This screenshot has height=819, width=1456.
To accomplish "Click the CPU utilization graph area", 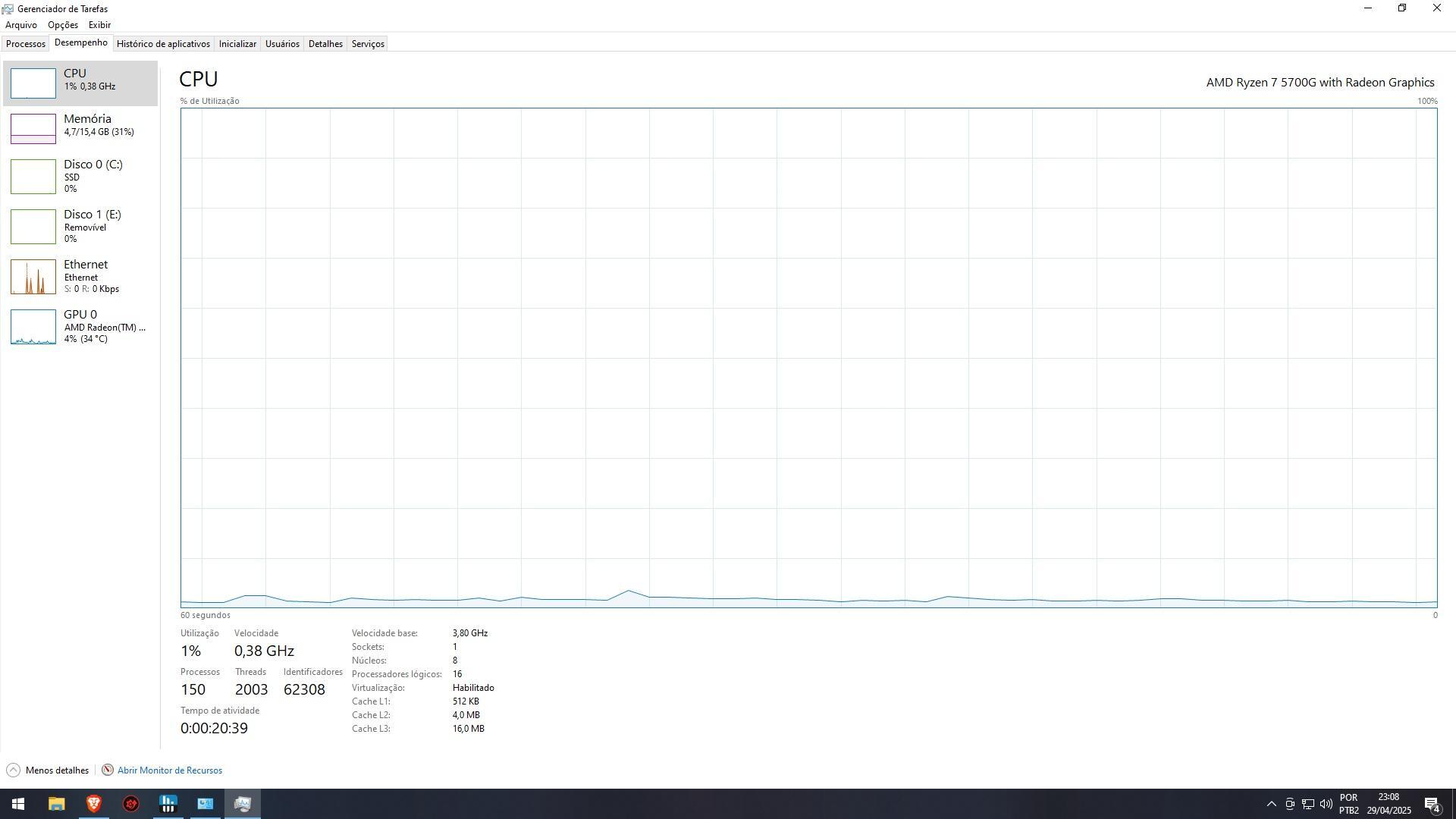I will point(808,358).
